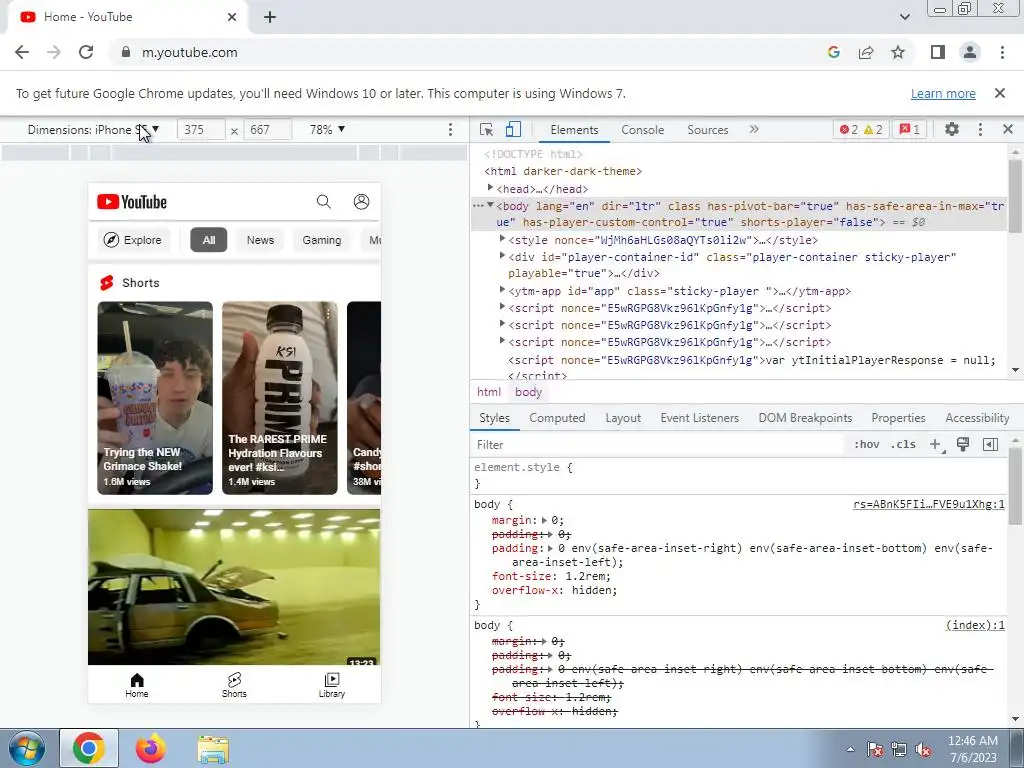Screen dimensions: 1024x768
Task: Open device toolbar more options menu
Action: click(450, 129)
